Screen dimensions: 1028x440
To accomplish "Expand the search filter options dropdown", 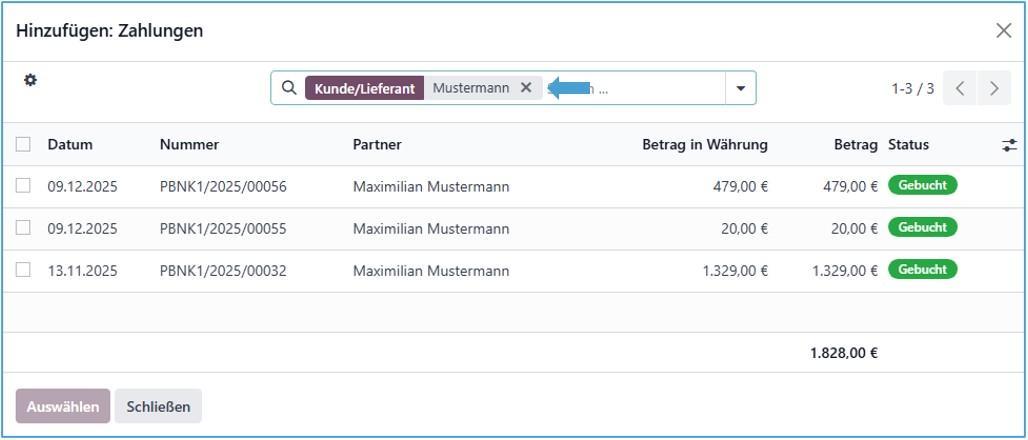I will [741, 88].
